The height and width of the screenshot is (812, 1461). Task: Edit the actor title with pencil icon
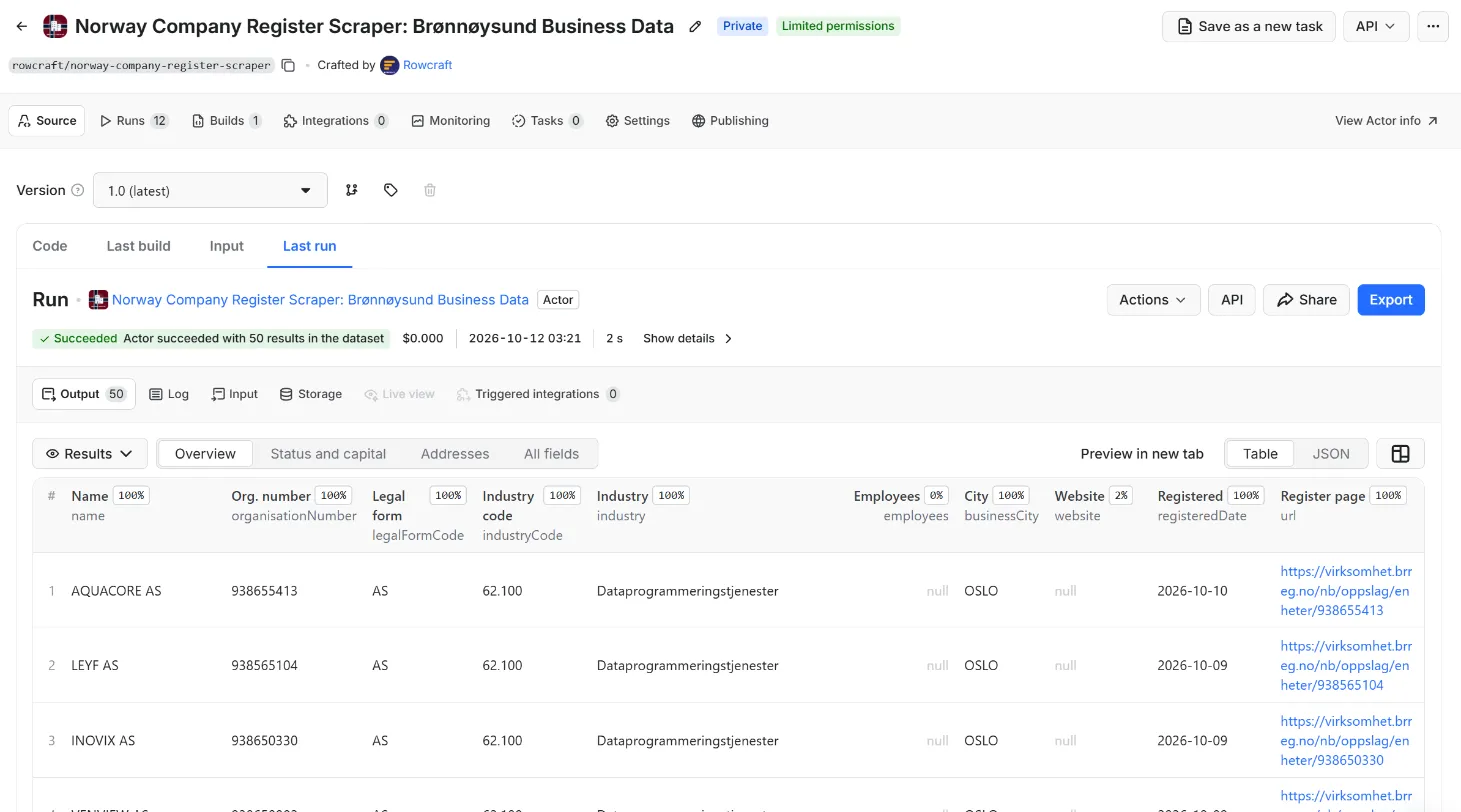pos(696,27)
